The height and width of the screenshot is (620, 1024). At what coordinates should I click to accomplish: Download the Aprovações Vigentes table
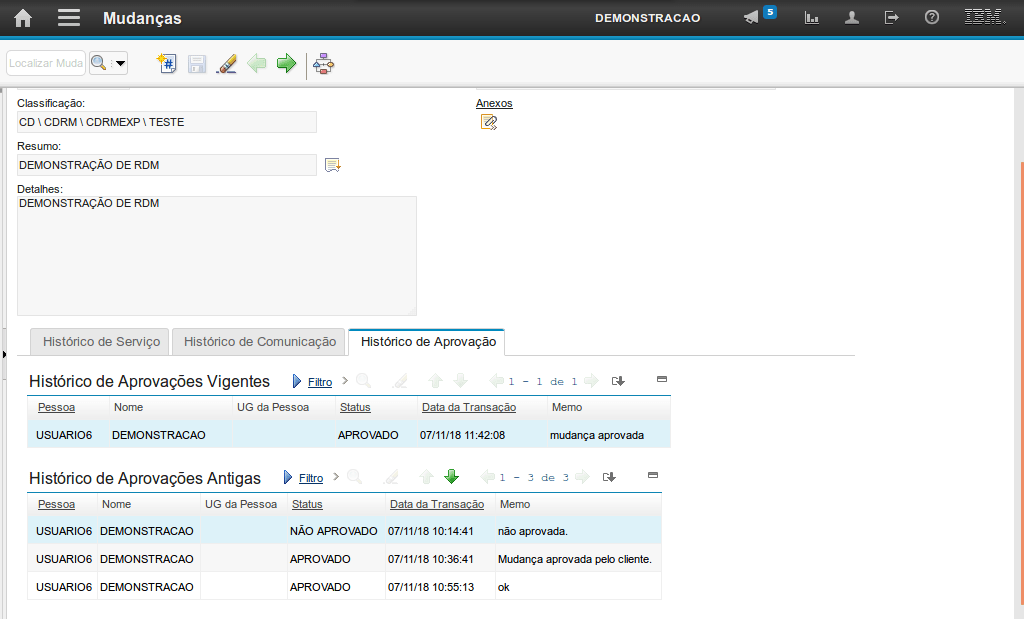(618, 381)
